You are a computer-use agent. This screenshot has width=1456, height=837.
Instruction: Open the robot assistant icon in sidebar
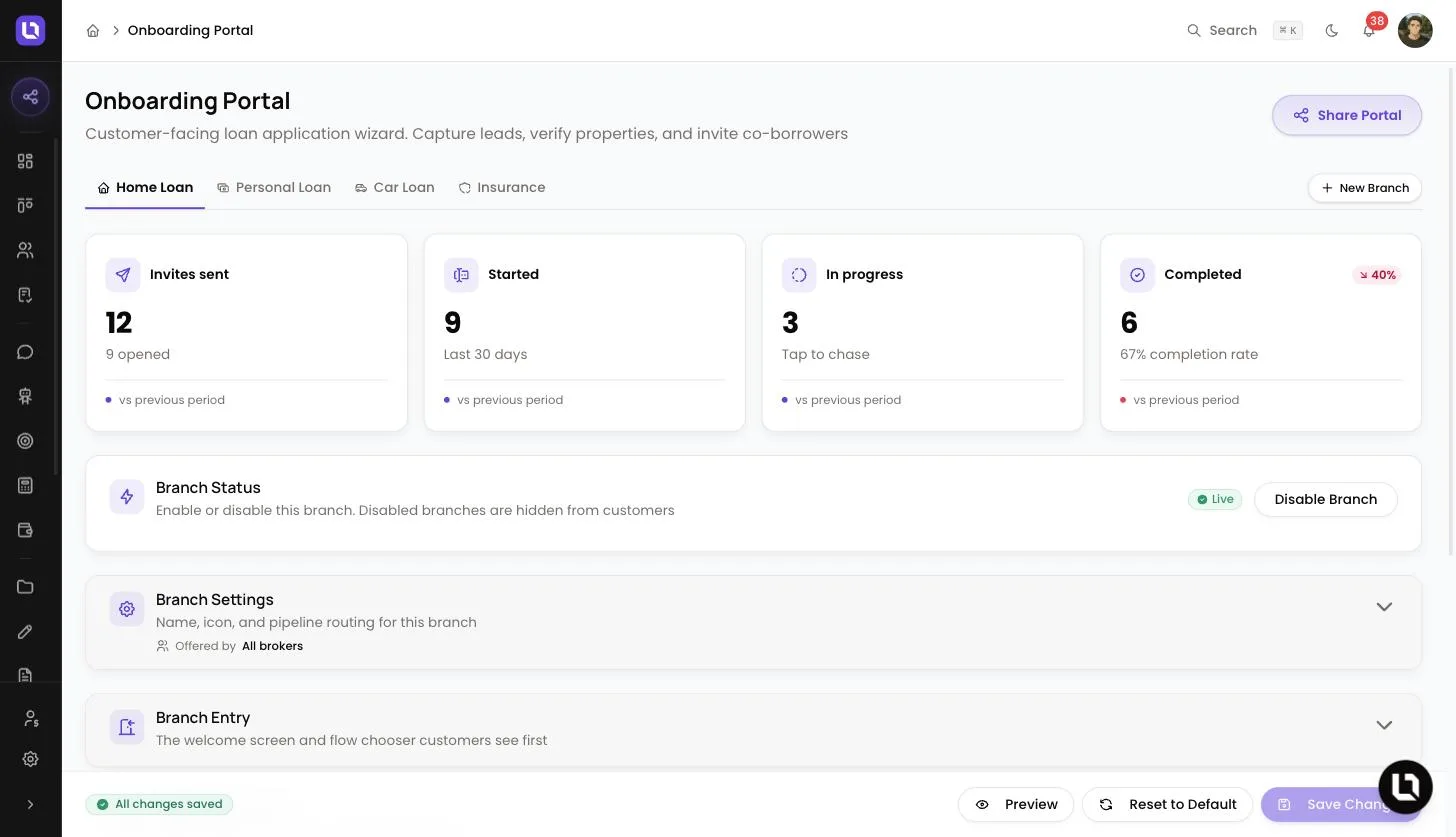coord(25,396)
